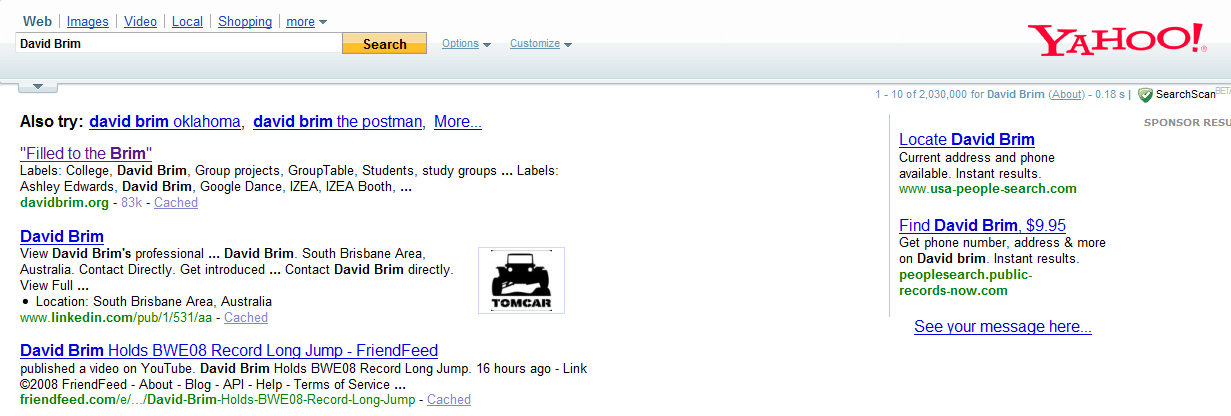Click the SearchScan label
The height and width of the screenshot is (416, 1231).
coord(1186,94)
